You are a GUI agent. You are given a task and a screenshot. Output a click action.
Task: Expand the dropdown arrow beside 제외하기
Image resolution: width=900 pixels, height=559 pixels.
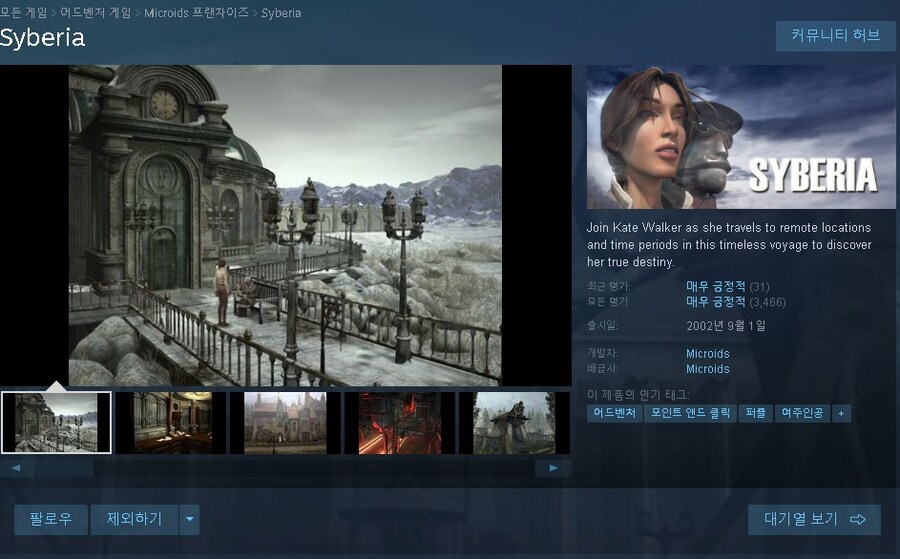(189, 519)
